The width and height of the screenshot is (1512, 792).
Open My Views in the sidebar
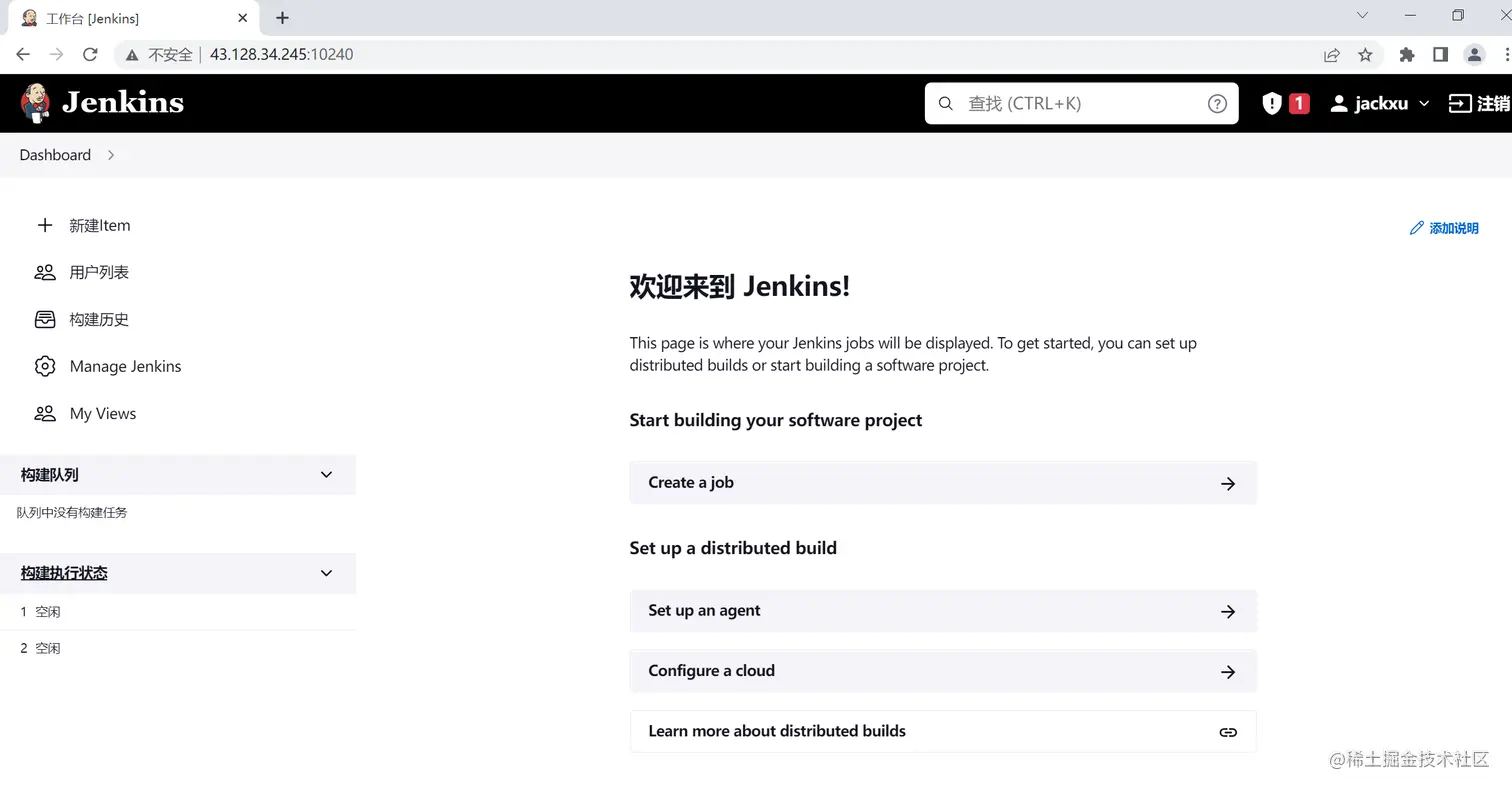click(x=103, y=413)
